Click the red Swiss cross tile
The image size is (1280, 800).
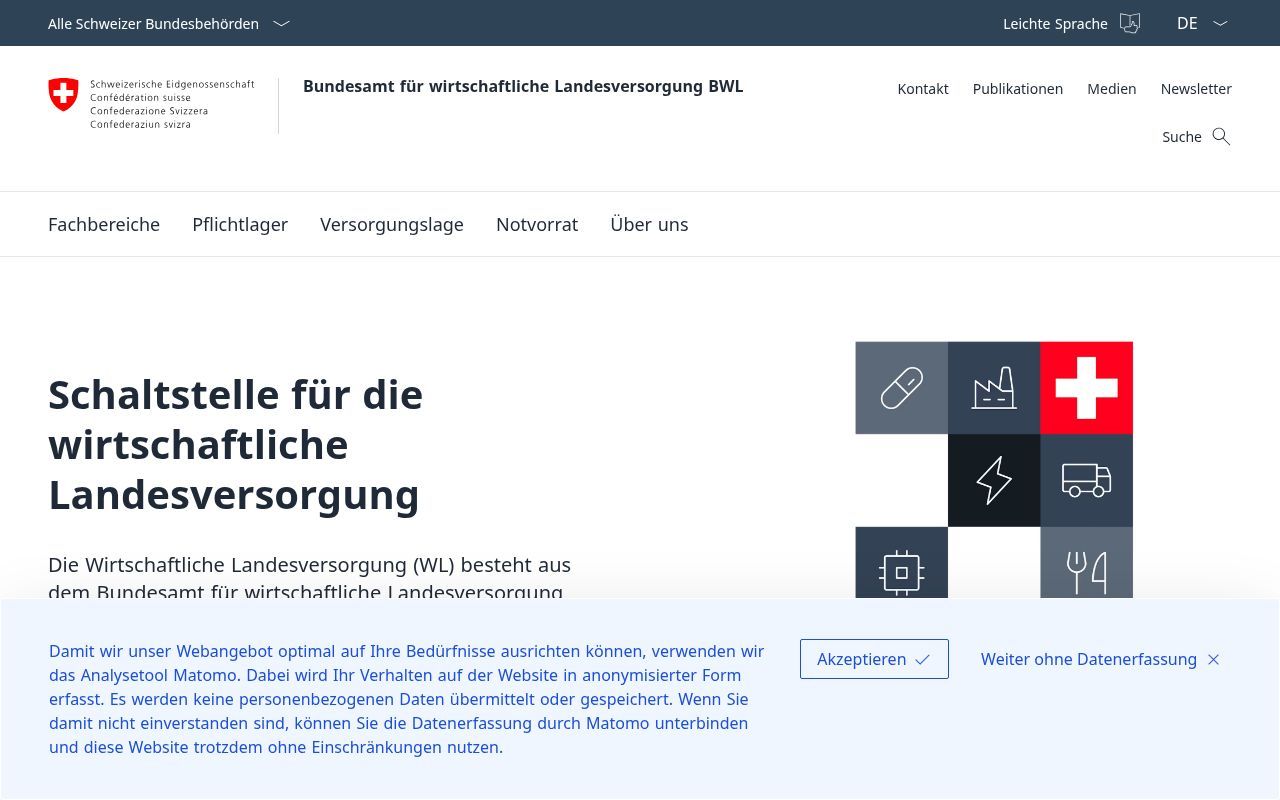click(x=1086, y=388)
